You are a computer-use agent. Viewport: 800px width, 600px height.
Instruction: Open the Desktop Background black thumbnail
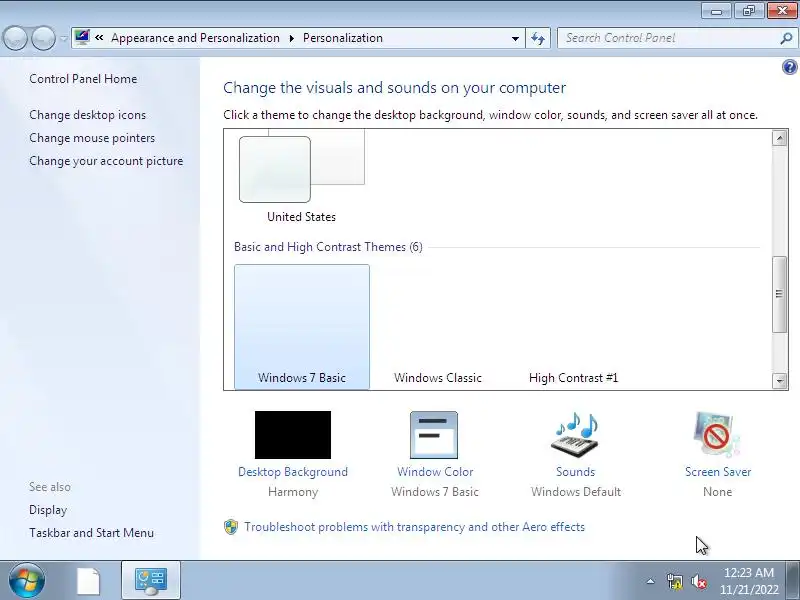coord(293,435)
